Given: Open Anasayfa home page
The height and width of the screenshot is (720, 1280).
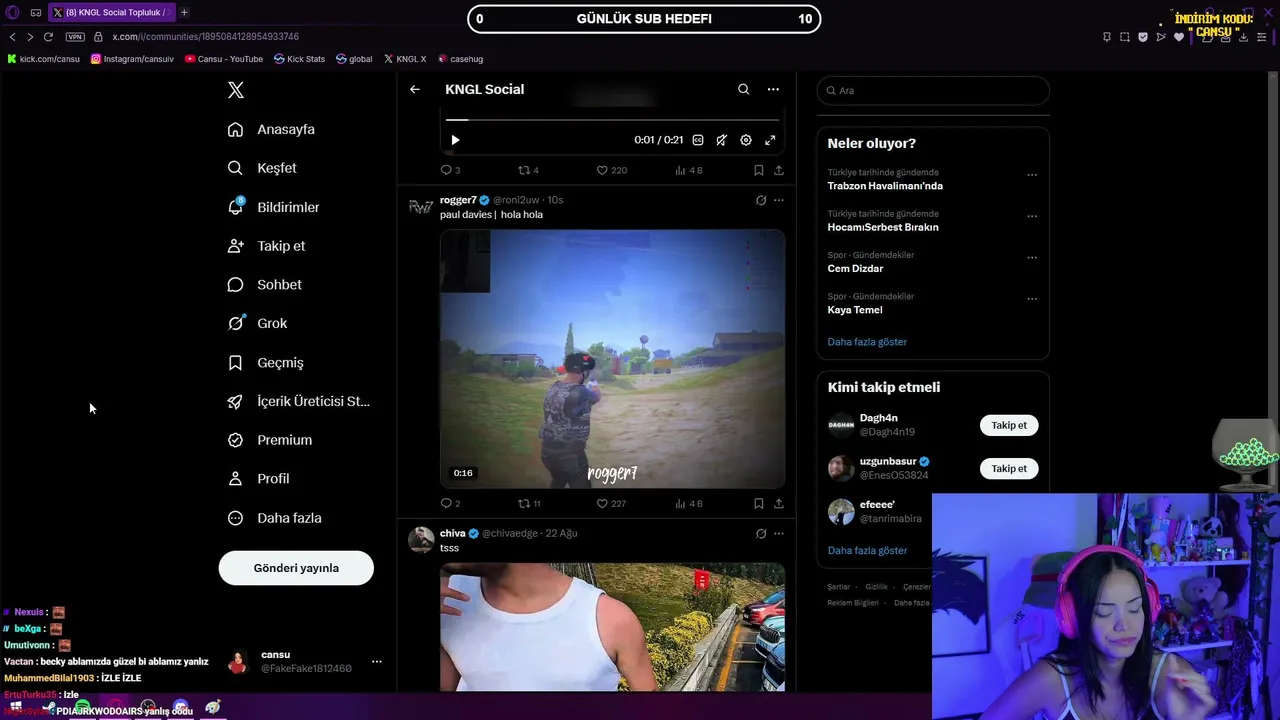Looking at the screenshot, I should point(271,129).
